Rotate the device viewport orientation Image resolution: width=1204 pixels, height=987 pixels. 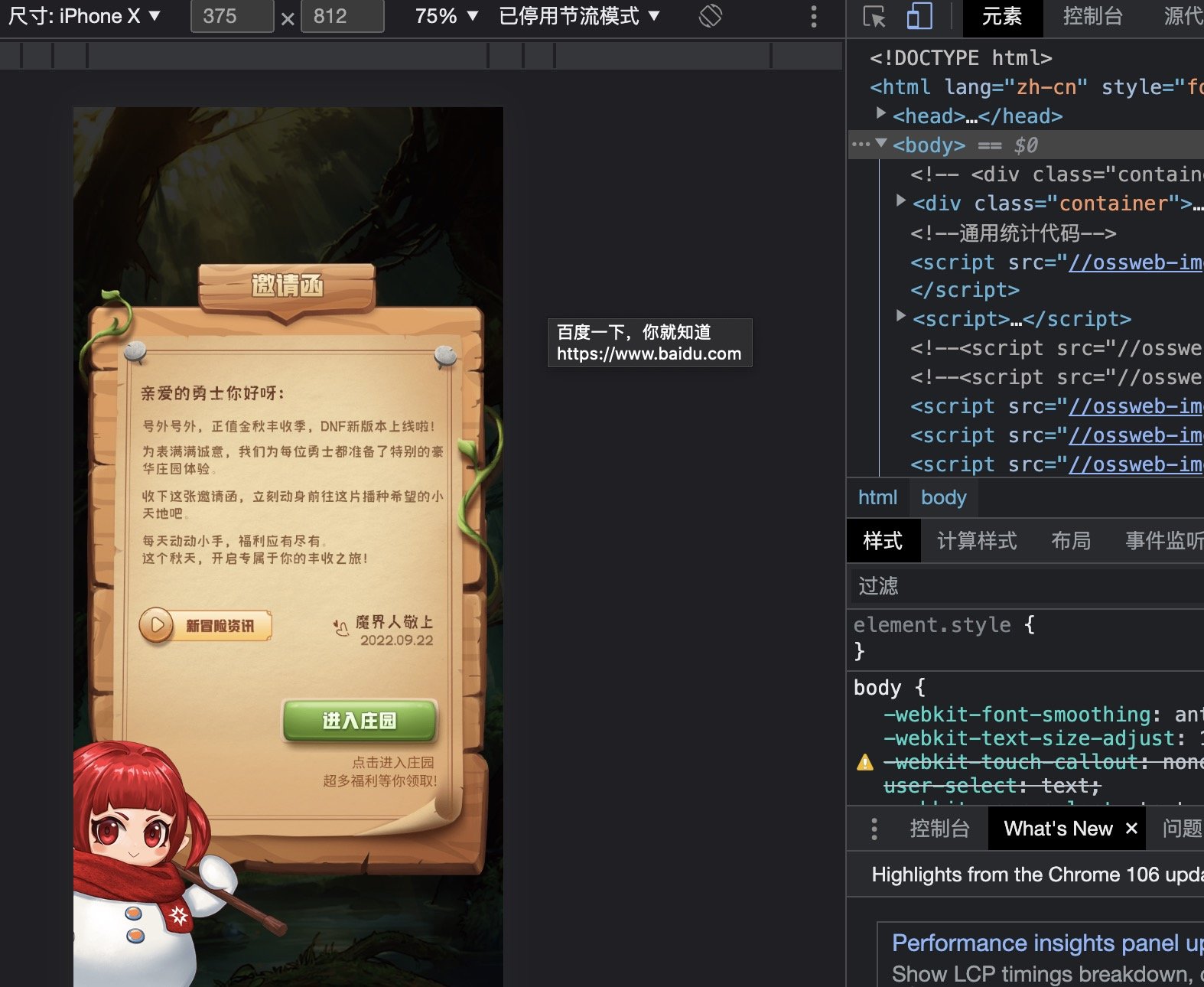(711, 16)
